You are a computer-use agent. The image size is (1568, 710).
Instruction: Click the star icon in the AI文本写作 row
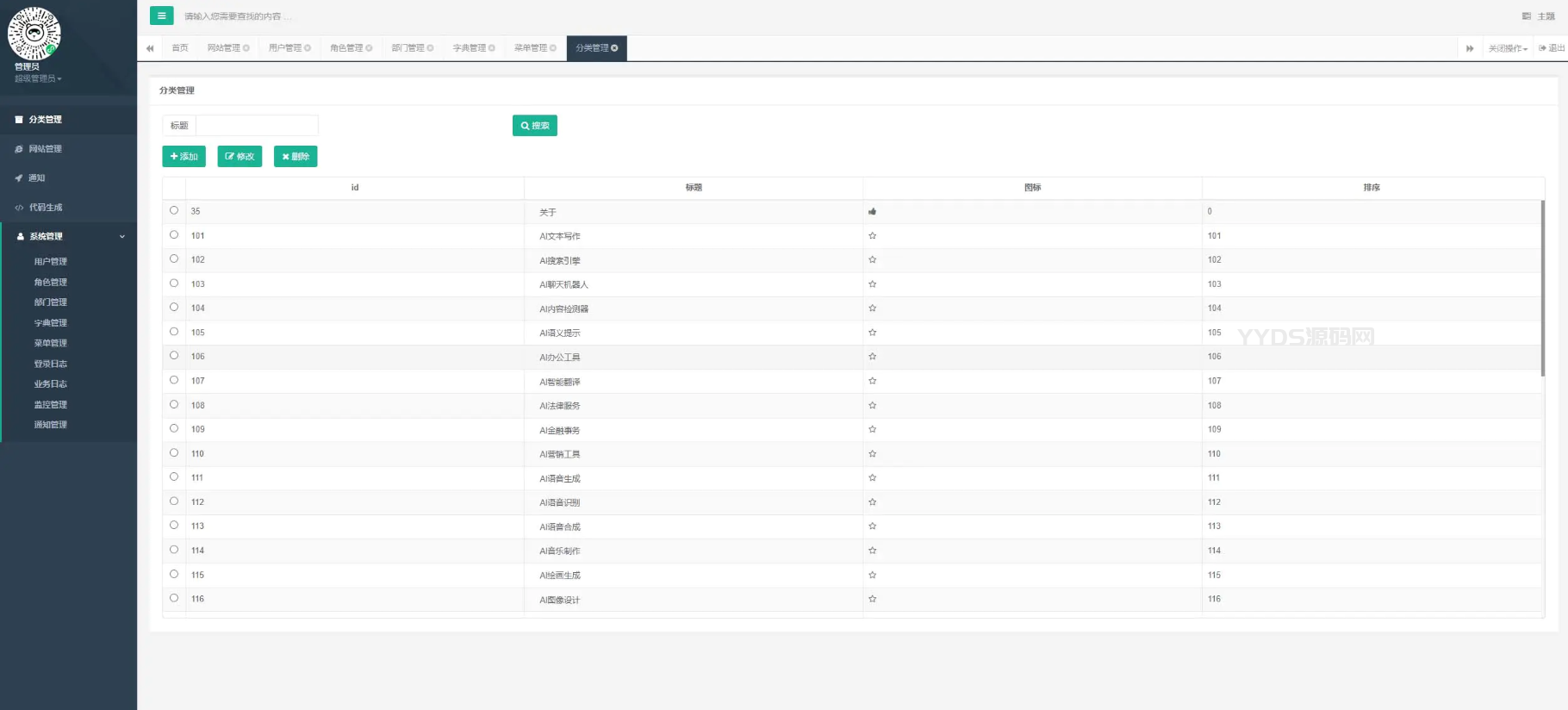872,235
